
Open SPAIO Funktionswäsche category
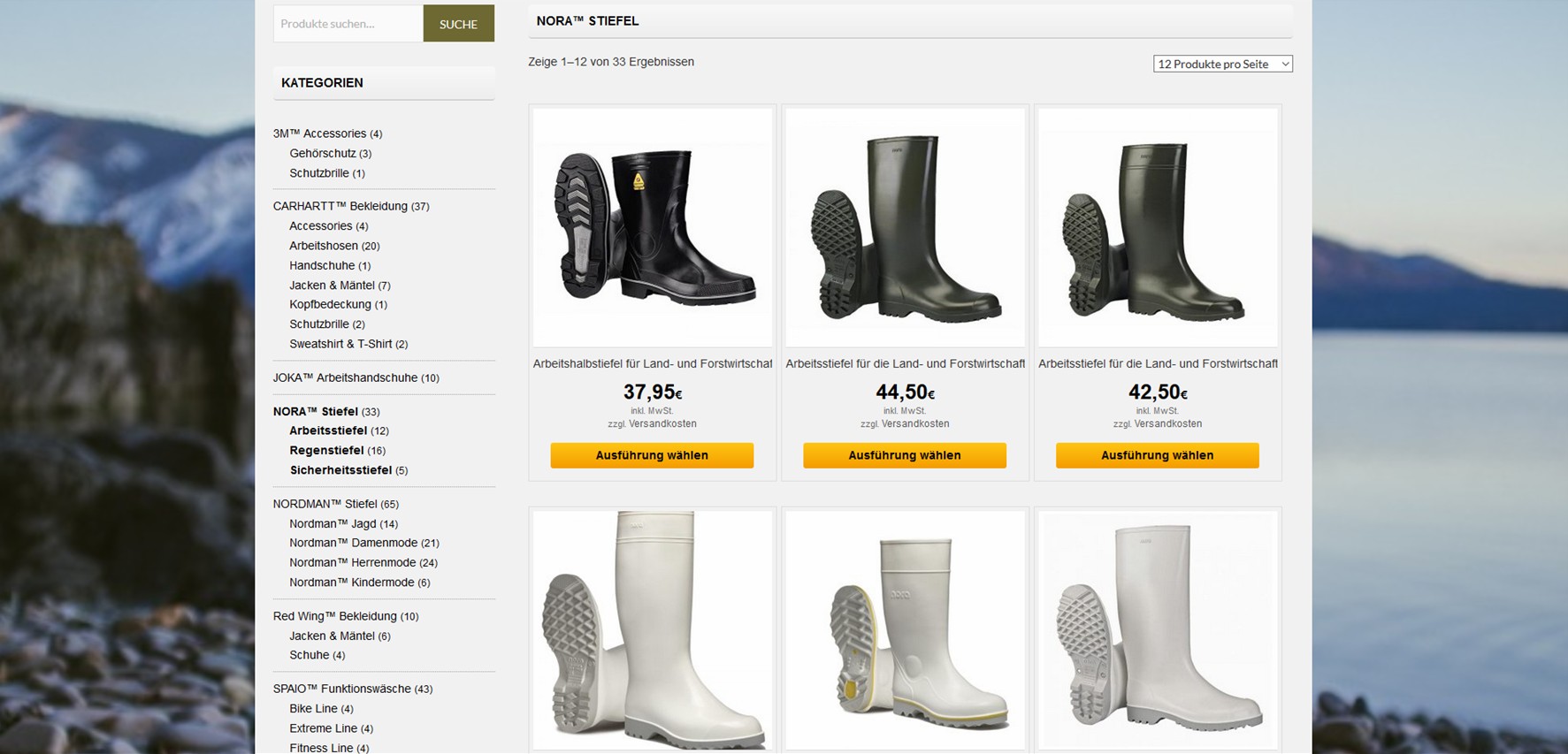(341, 689)
